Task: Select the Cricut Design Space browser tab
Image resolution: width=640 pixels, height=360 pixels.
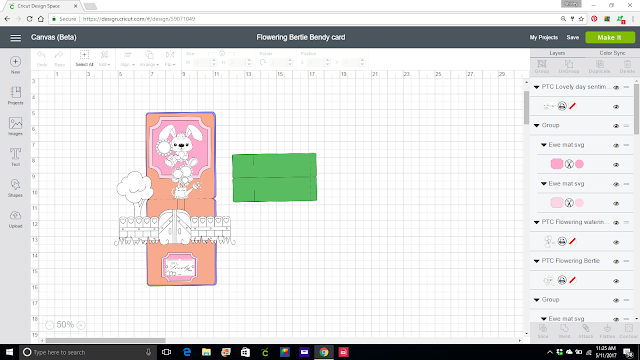Action: tap(42, 6)
